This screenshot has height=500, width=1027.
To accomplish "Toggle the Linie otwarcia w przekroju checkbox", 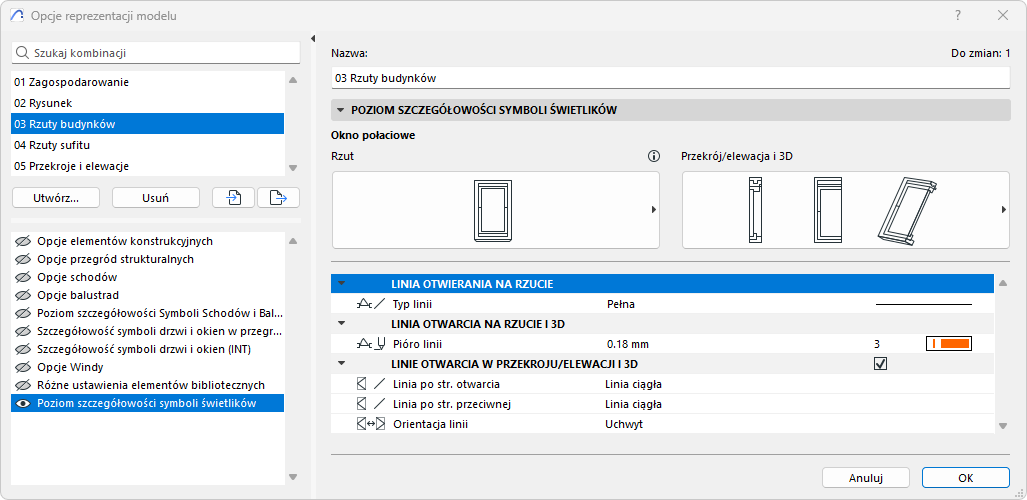I will 880,364.
